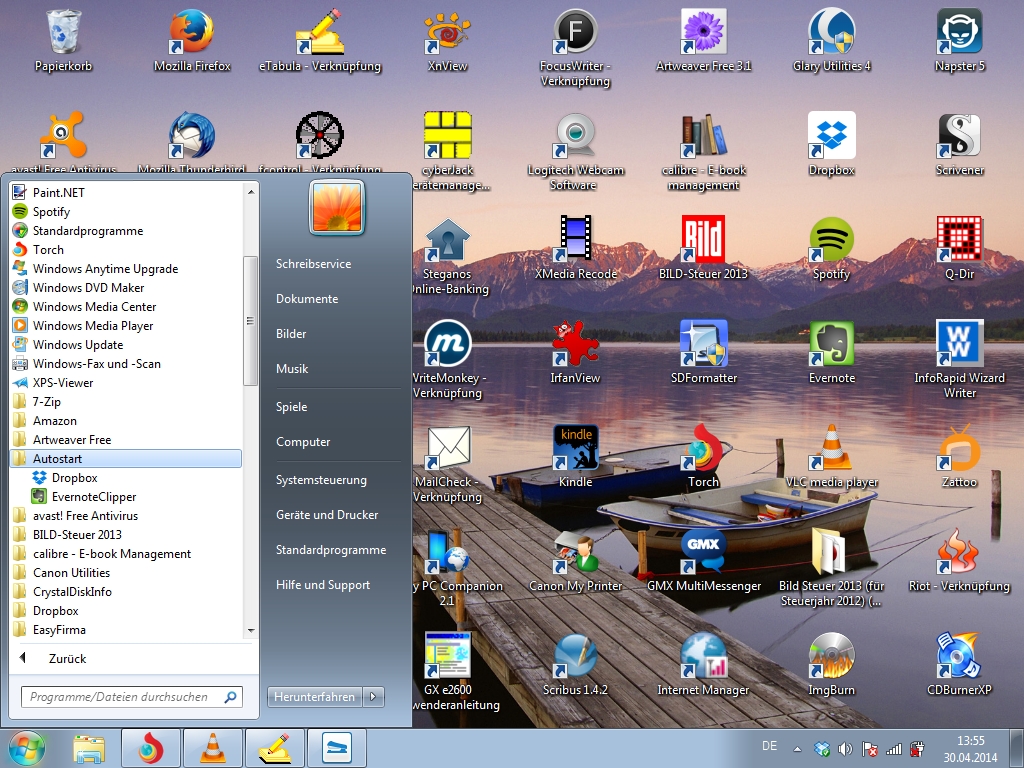Screen dimensions: 1024x768
Task: Expand the CrystalDiskInfo folder
Action: (126, 592)
